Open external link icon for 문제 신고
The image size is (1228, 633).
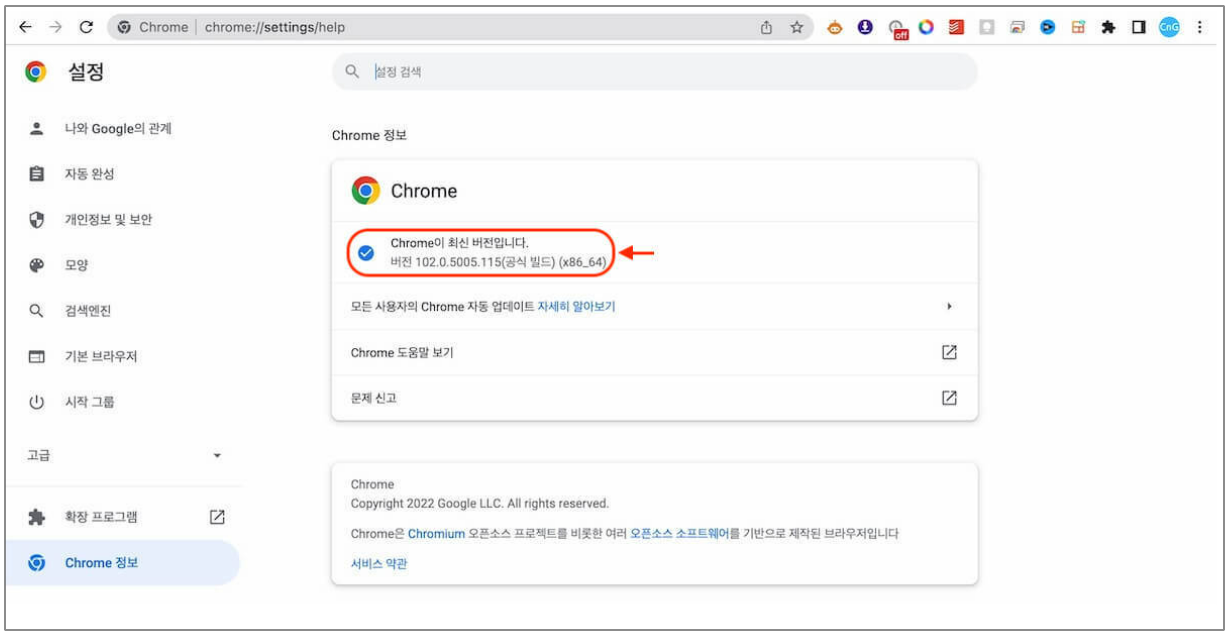click(949, 397)
